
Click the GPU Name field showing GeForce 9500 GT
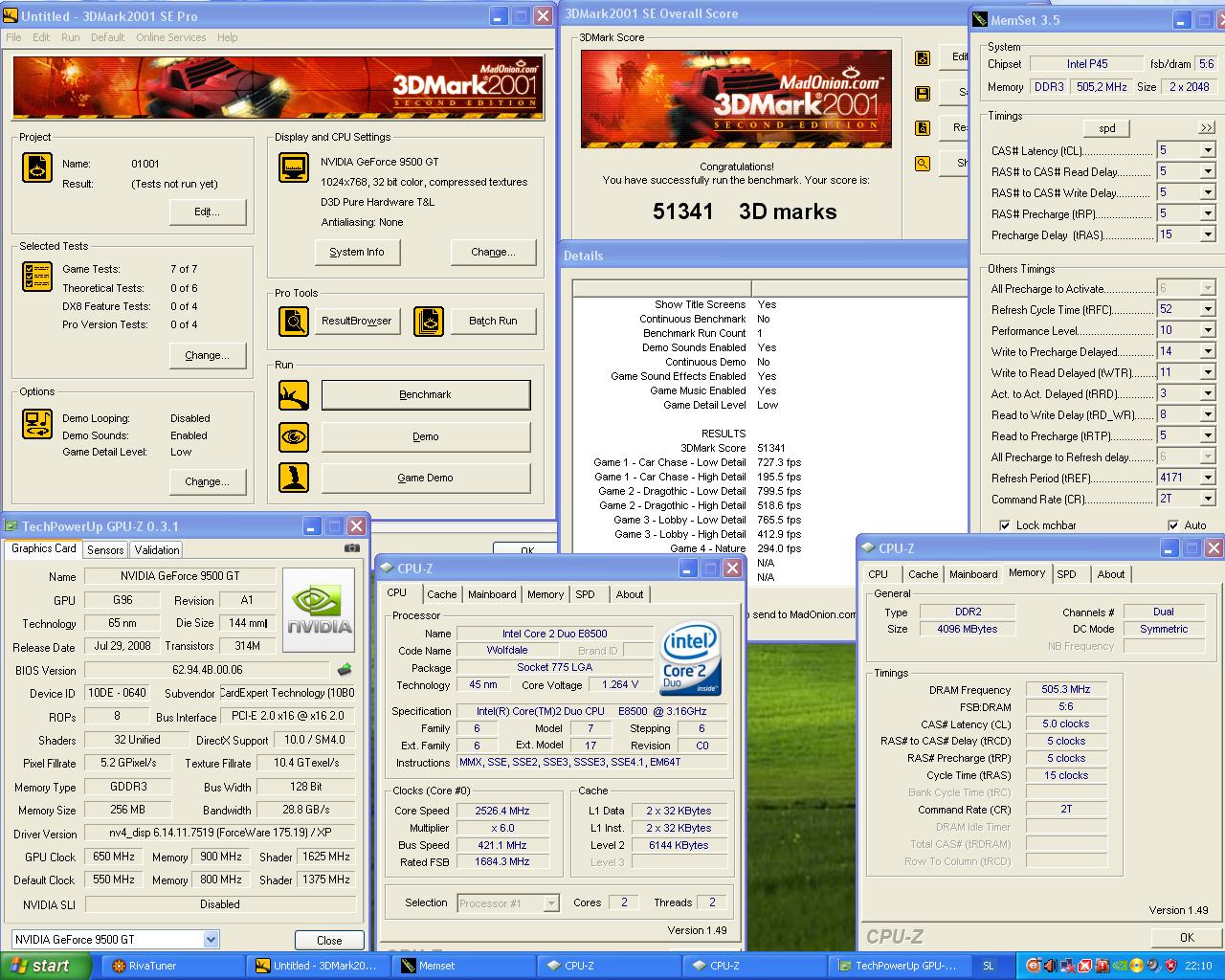(x=180, y=576)
